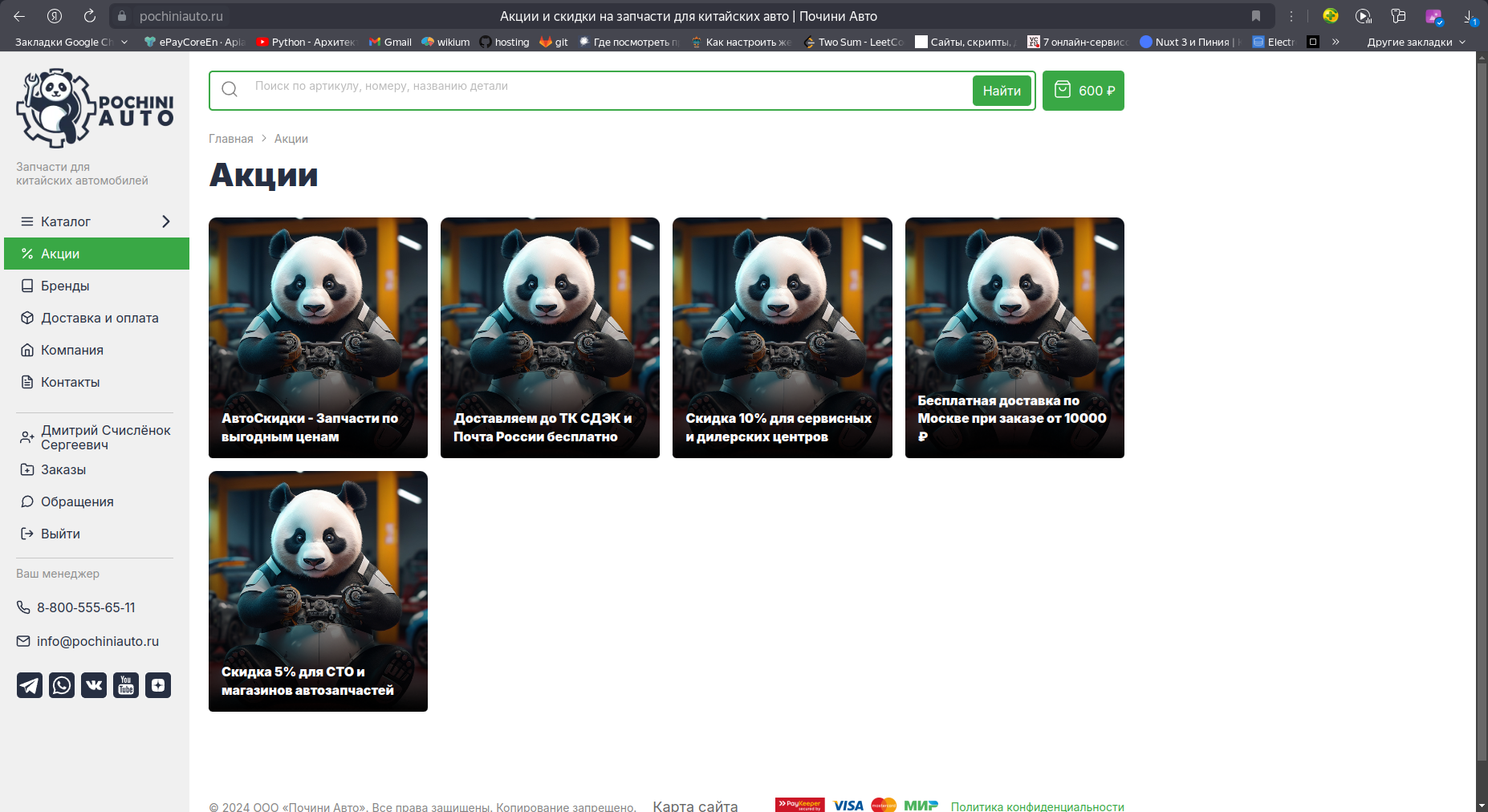The height and width of the screenshot is (812, 1488).
Task: Open the Бесплатная доставка по Москве card
Action: [x=1014, y=338]
